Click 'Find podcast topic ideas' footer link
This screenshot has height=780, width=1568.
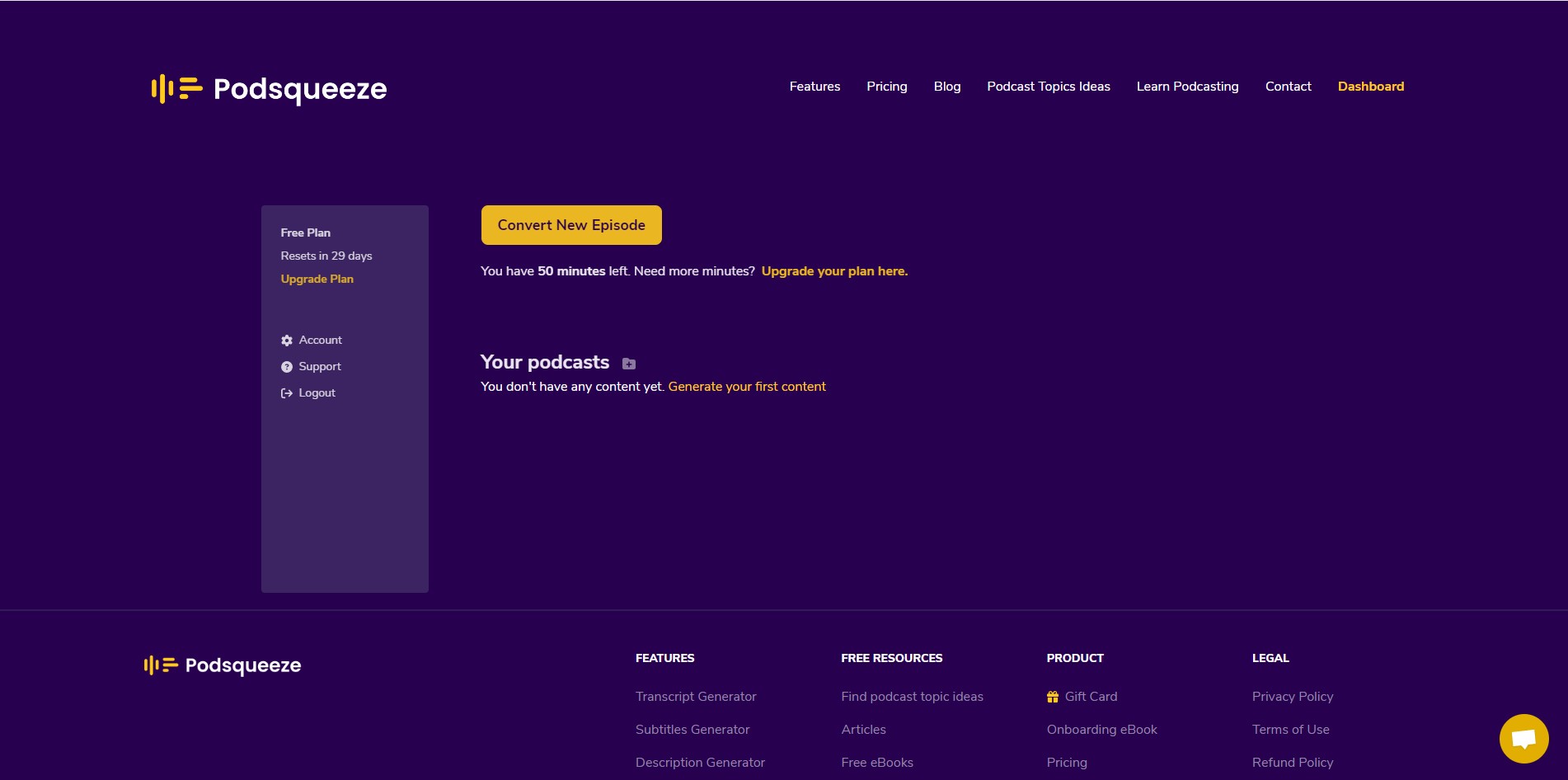(912, 697)
